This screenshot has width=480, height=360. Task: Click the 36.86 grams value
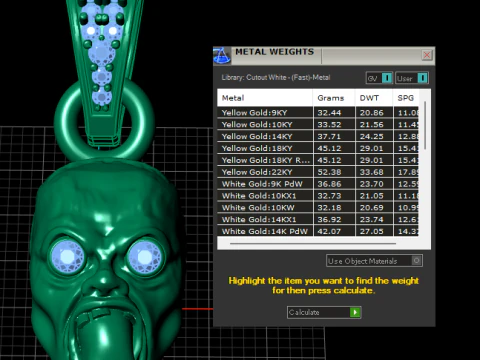[x=329, y=184]
